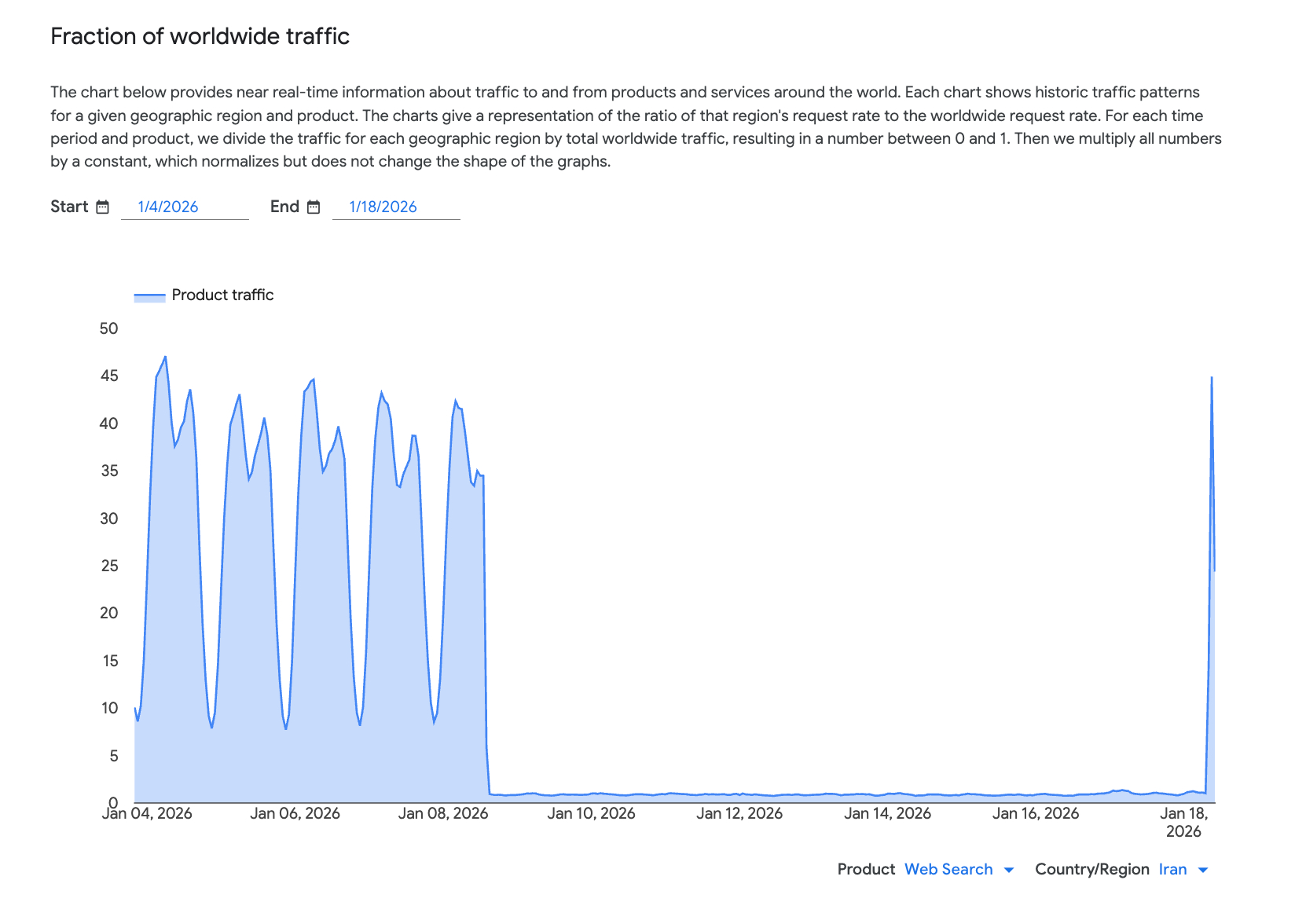Click the Fraction of worldwide traffic heading

[x=200, y=36]
